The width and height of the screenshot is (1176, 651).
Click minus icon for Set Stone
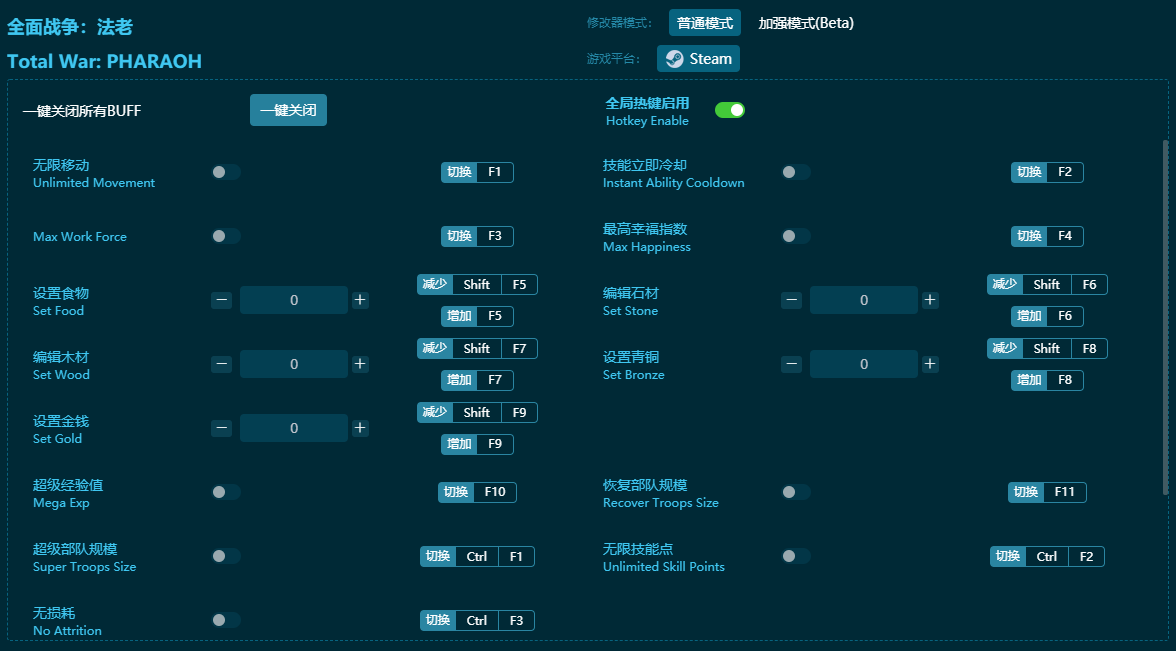coord(791,300)
